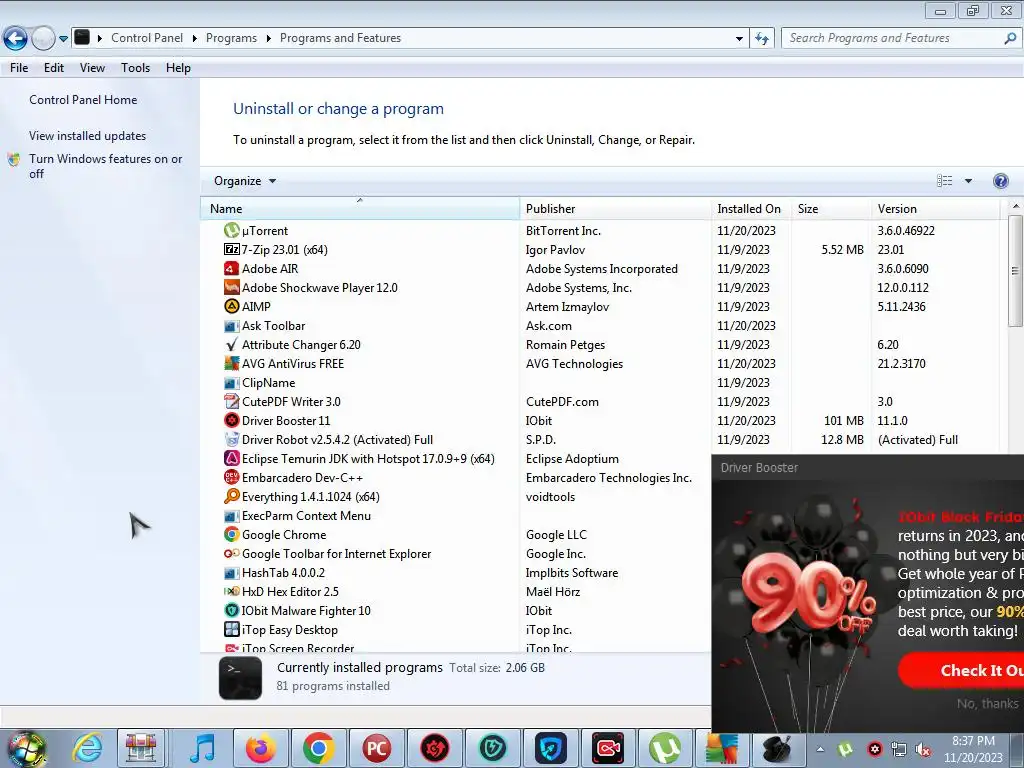Open the view options dropdown arrow
This screenshot has height=768, width=1024.
[x=968, y=181]
